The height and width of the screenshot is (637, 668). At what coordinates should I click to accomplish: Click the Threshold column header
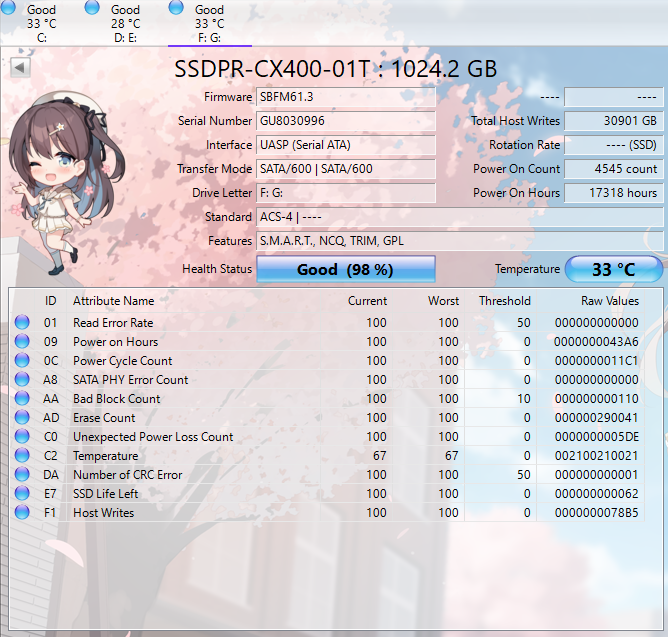505,301
